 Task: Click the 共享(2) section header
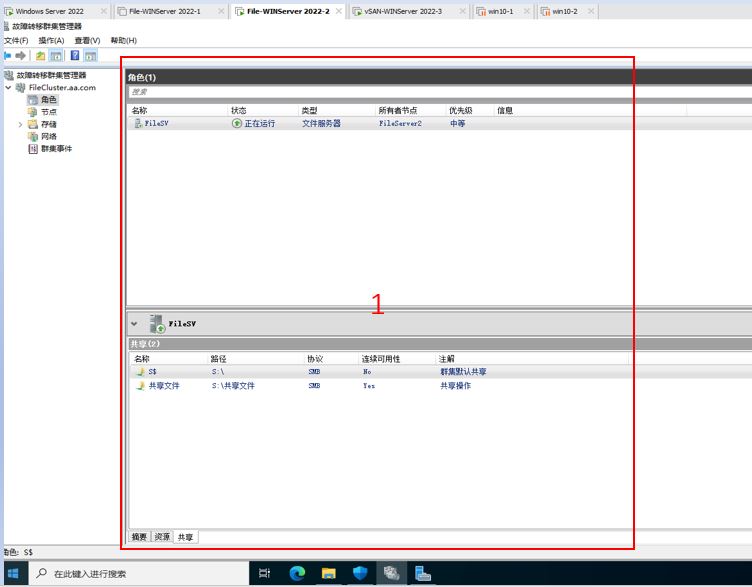(x=145, y=344)
